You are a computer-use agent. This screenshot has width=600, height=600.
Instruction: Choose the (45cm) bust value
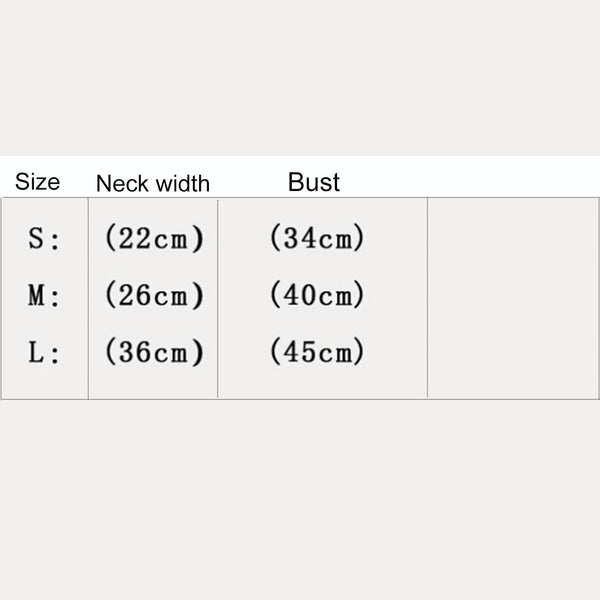317,353
